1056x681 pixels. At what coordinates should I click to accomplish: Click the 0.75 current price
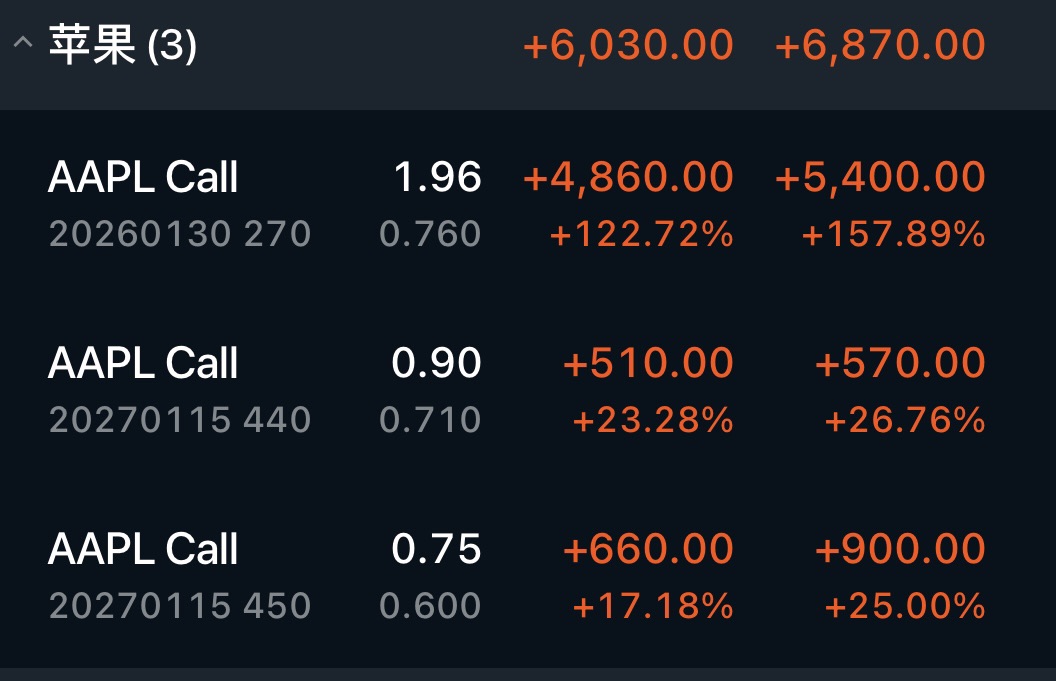coord(436,549)
